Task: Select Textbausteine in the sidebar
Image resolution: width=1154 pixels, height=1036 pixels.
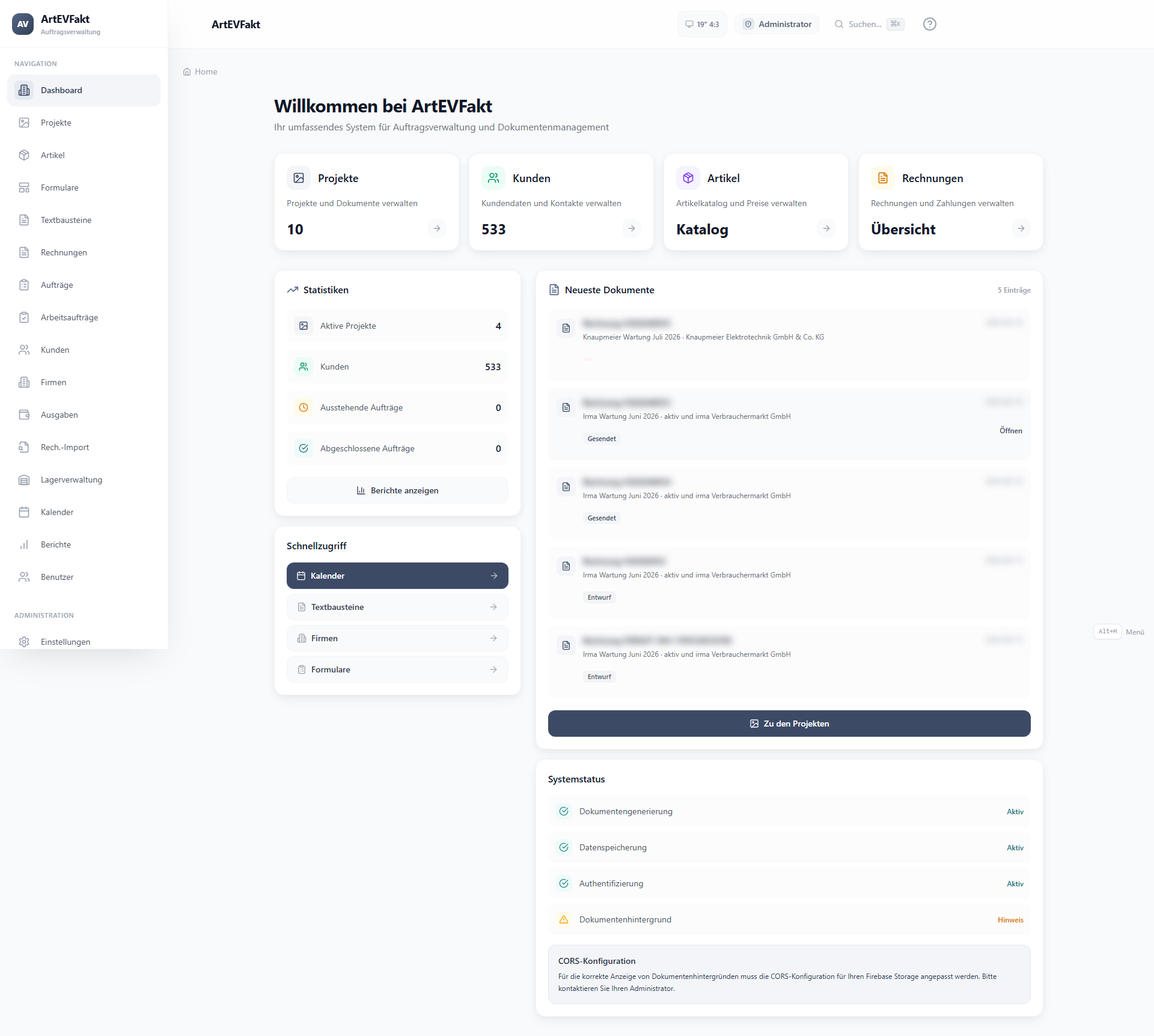Action: coord(84,220)
